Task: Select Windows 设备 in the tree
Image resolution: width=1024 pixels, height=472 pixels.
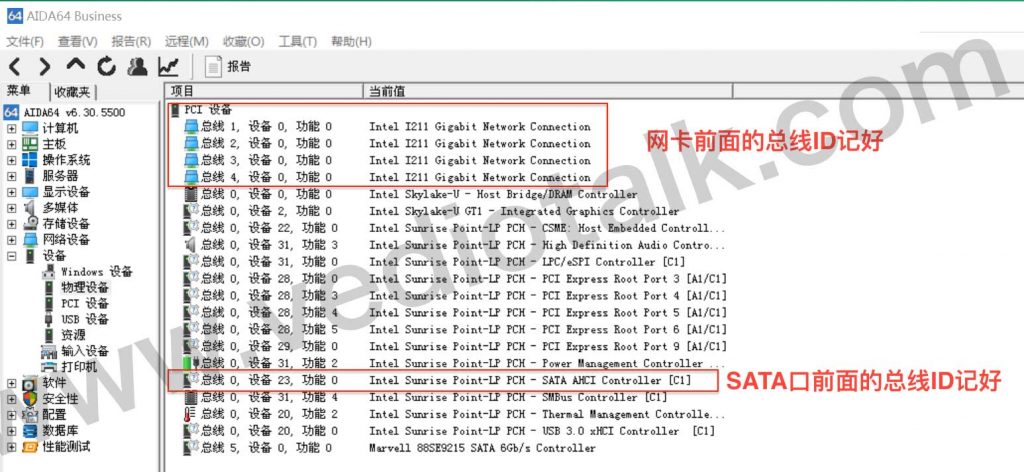Action: click(97, 272)
